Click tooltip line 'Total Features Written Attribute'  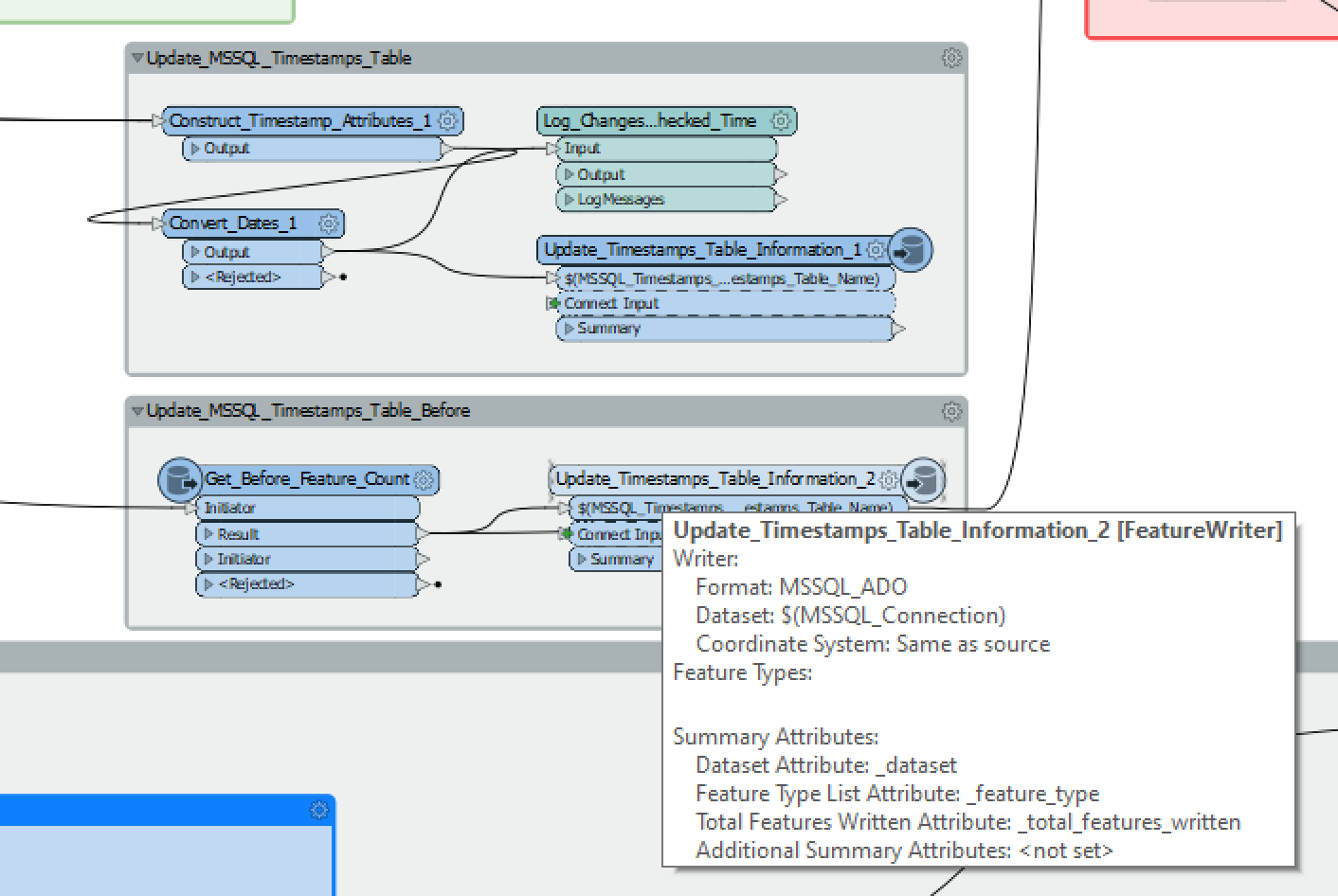pyautogui.click(x=968, y=822)
